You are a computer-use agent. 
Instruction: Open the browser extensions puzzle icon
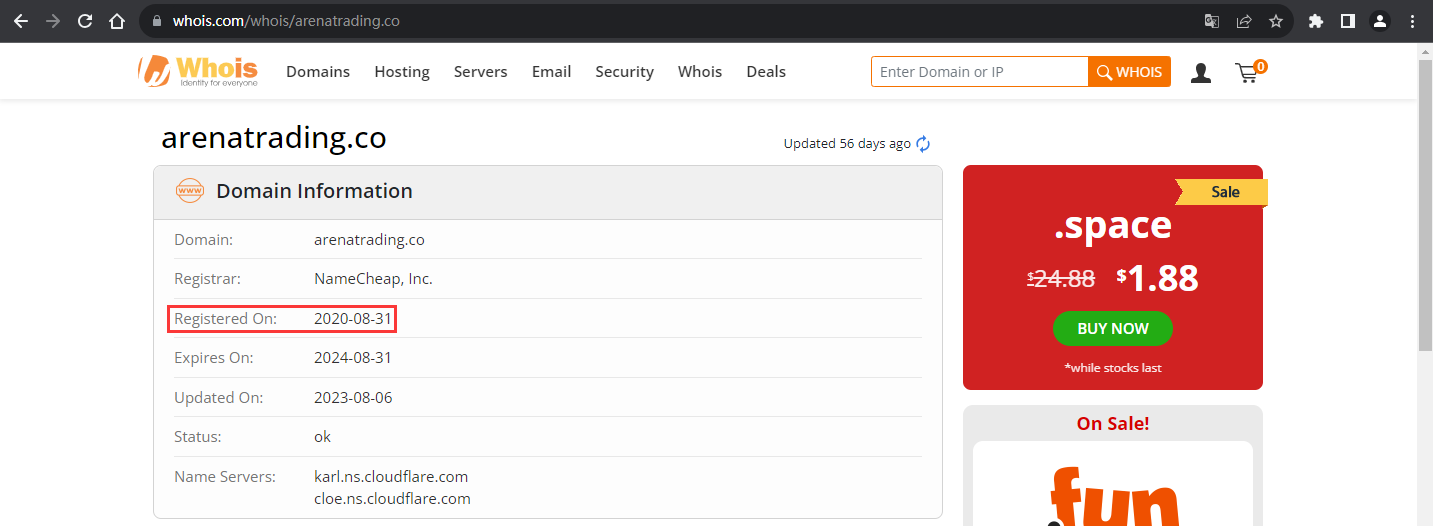(x=1316, y=21)
